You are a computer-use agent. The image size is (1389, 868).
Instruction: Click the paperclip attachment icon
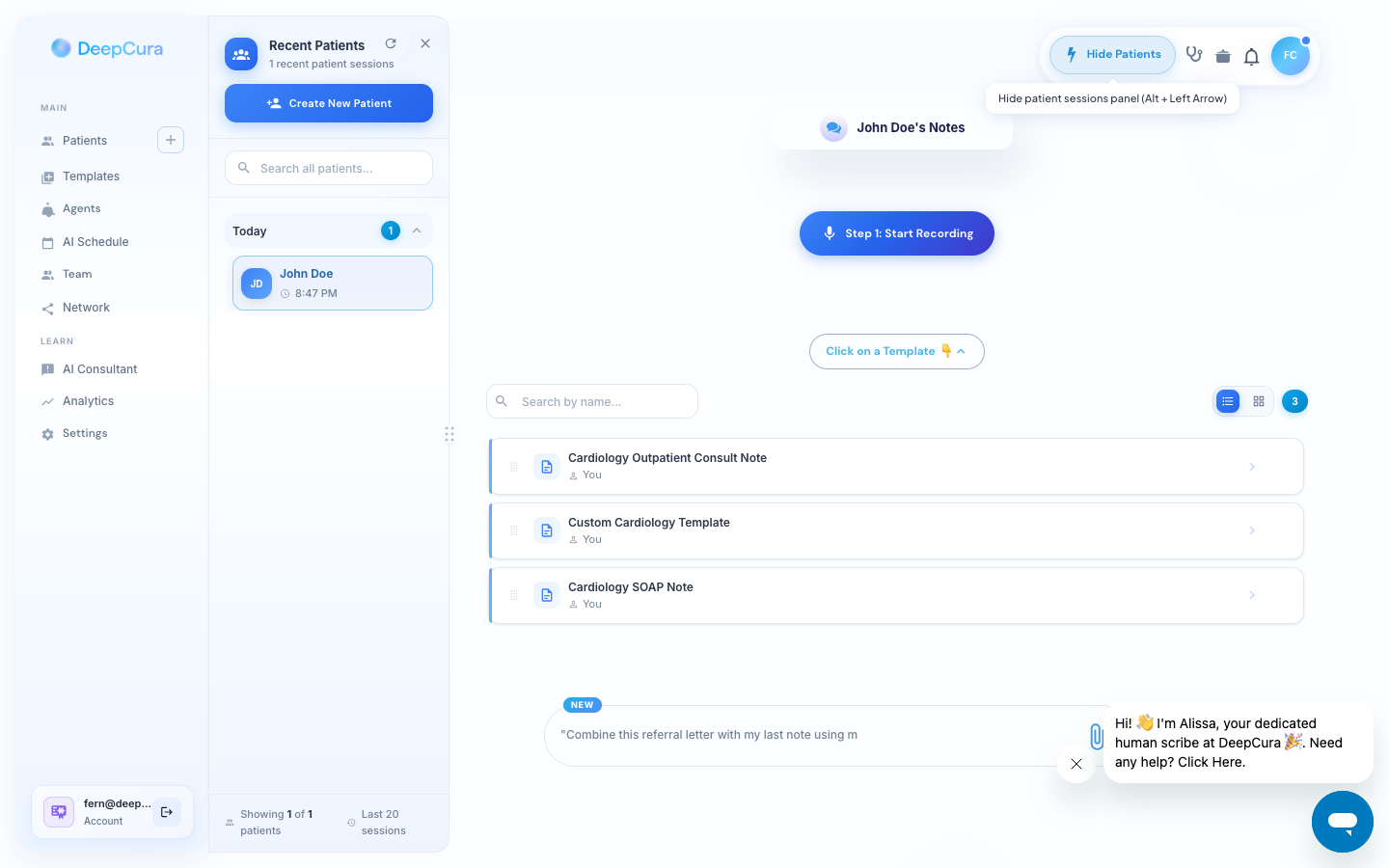coord(1097,736)
